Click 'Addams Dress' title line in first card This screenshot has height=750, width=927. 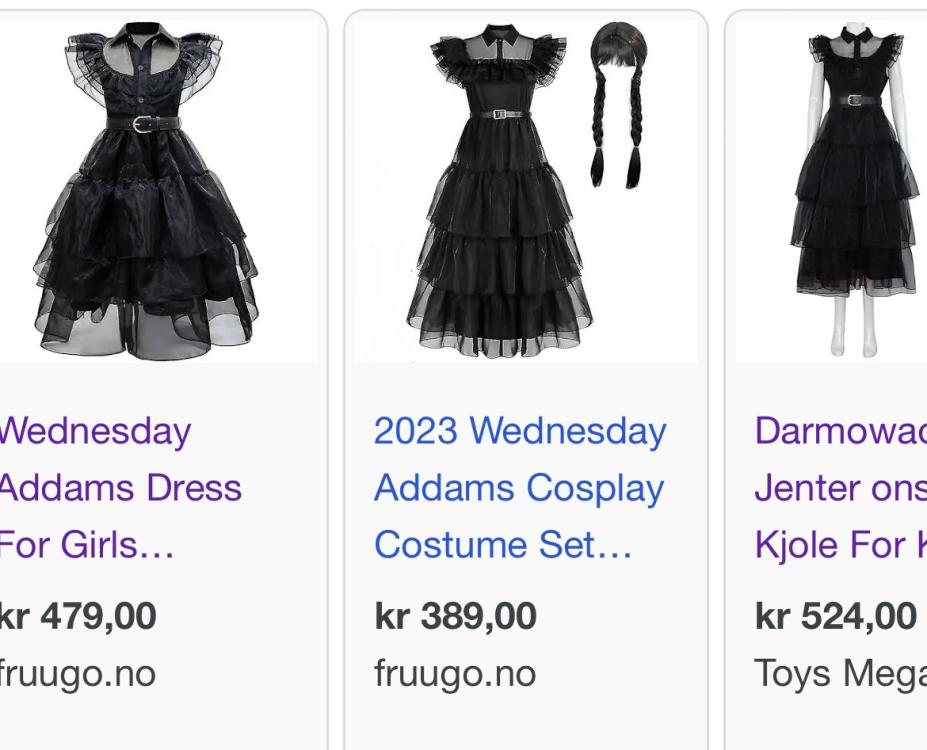[x=121, y=488]
